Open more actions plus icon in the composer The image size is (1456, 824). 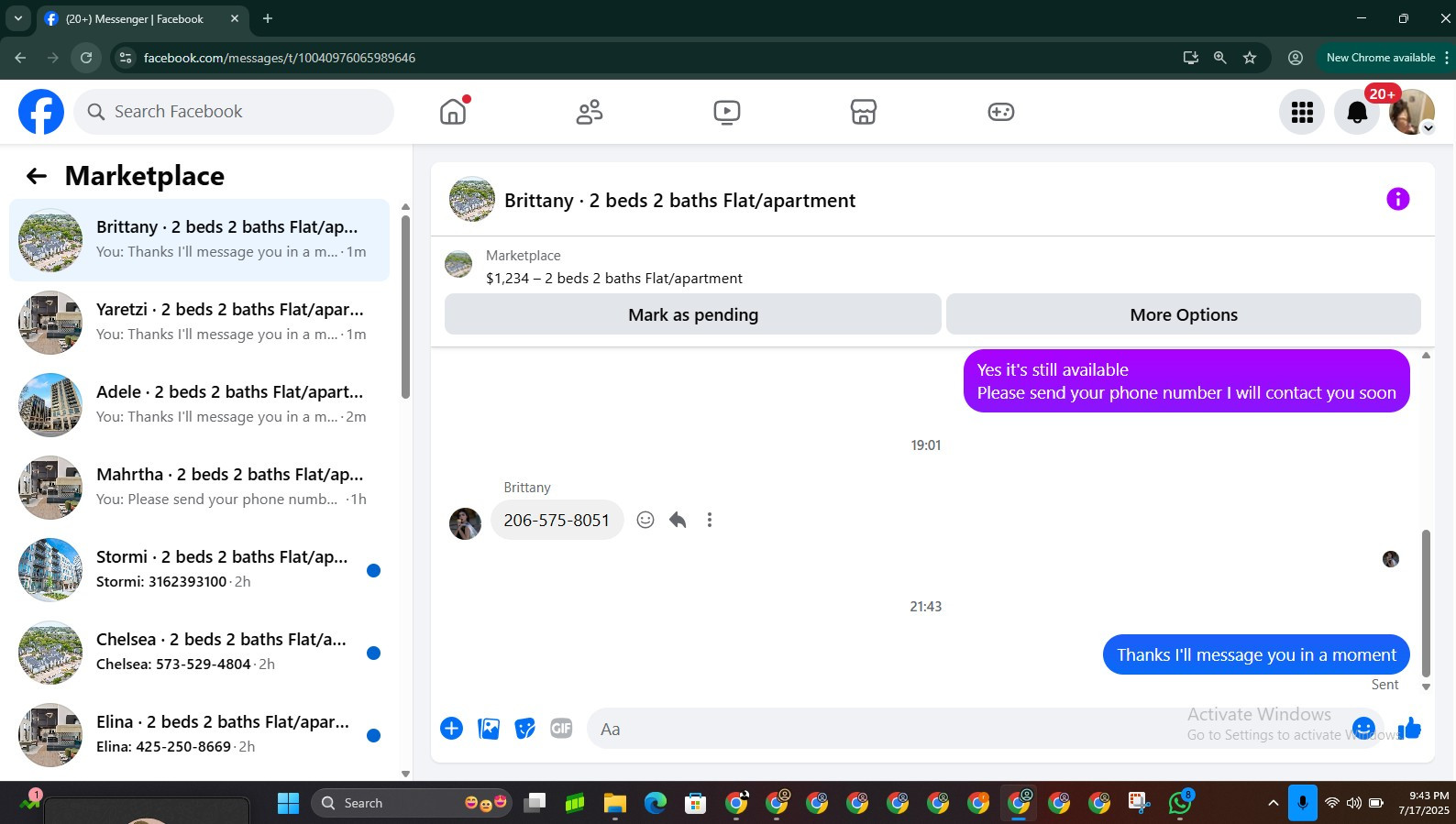click(x=451, y=728)
